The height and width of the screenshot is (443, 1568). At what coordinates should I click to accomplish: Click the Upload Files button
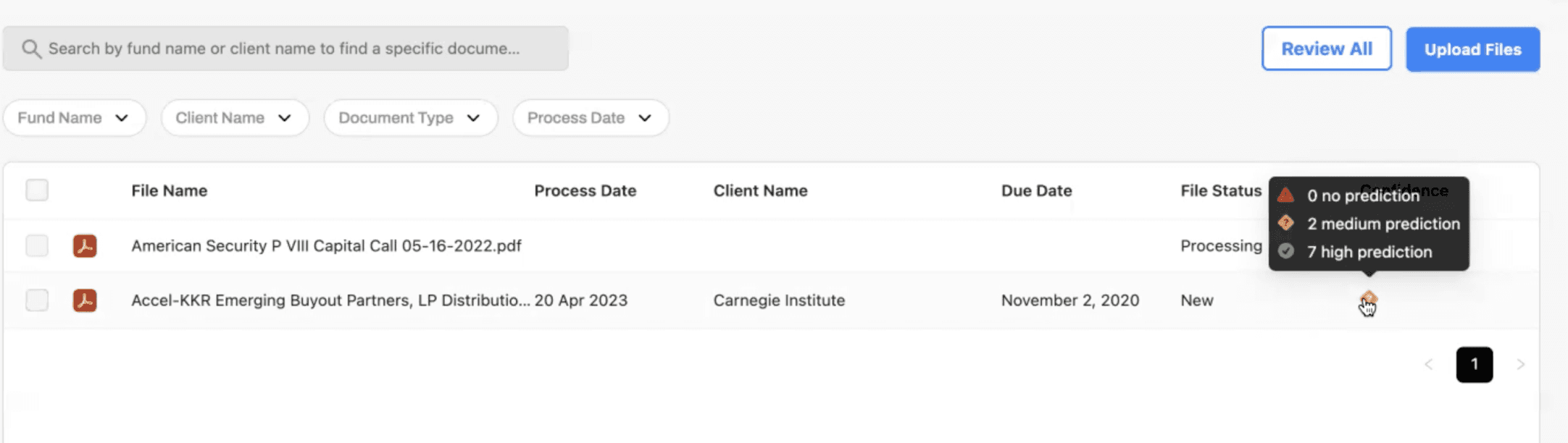pyautogui.click(x=1473, y=49)
